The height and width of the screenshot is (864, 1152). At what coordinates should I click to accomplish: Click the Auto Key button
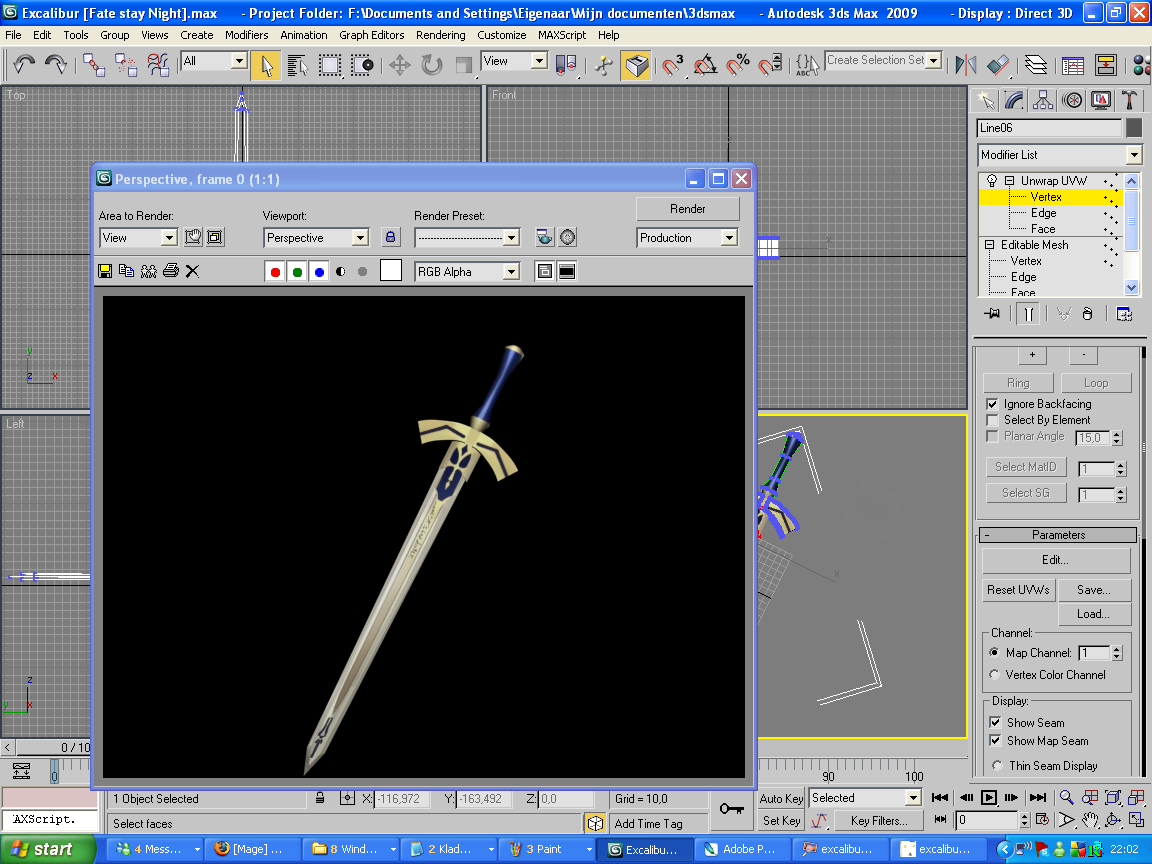pyautogui.click(x=782, y=799)
